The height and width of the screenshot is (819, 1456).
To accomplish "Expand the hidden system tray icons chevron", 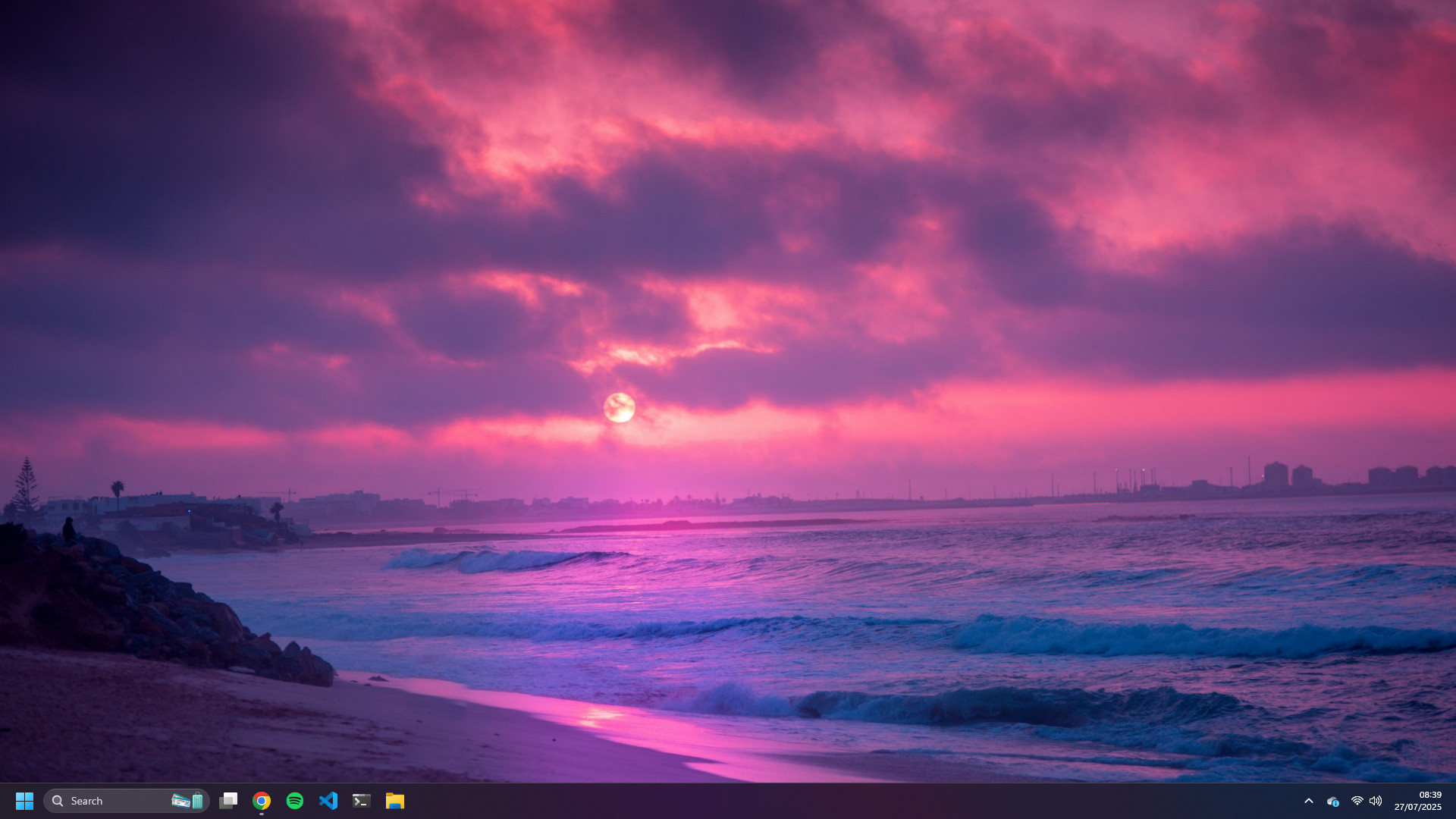I will coord(1309,801).
